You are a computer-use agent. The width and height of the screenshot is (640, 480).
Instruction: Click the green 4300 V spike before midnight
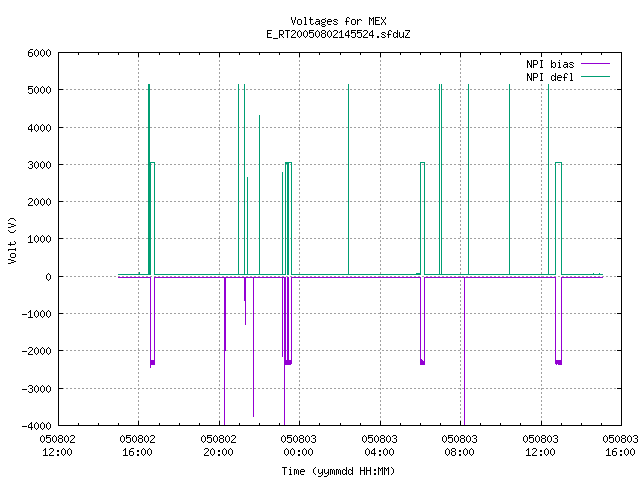pyautogui.click(x=259, y=195)
